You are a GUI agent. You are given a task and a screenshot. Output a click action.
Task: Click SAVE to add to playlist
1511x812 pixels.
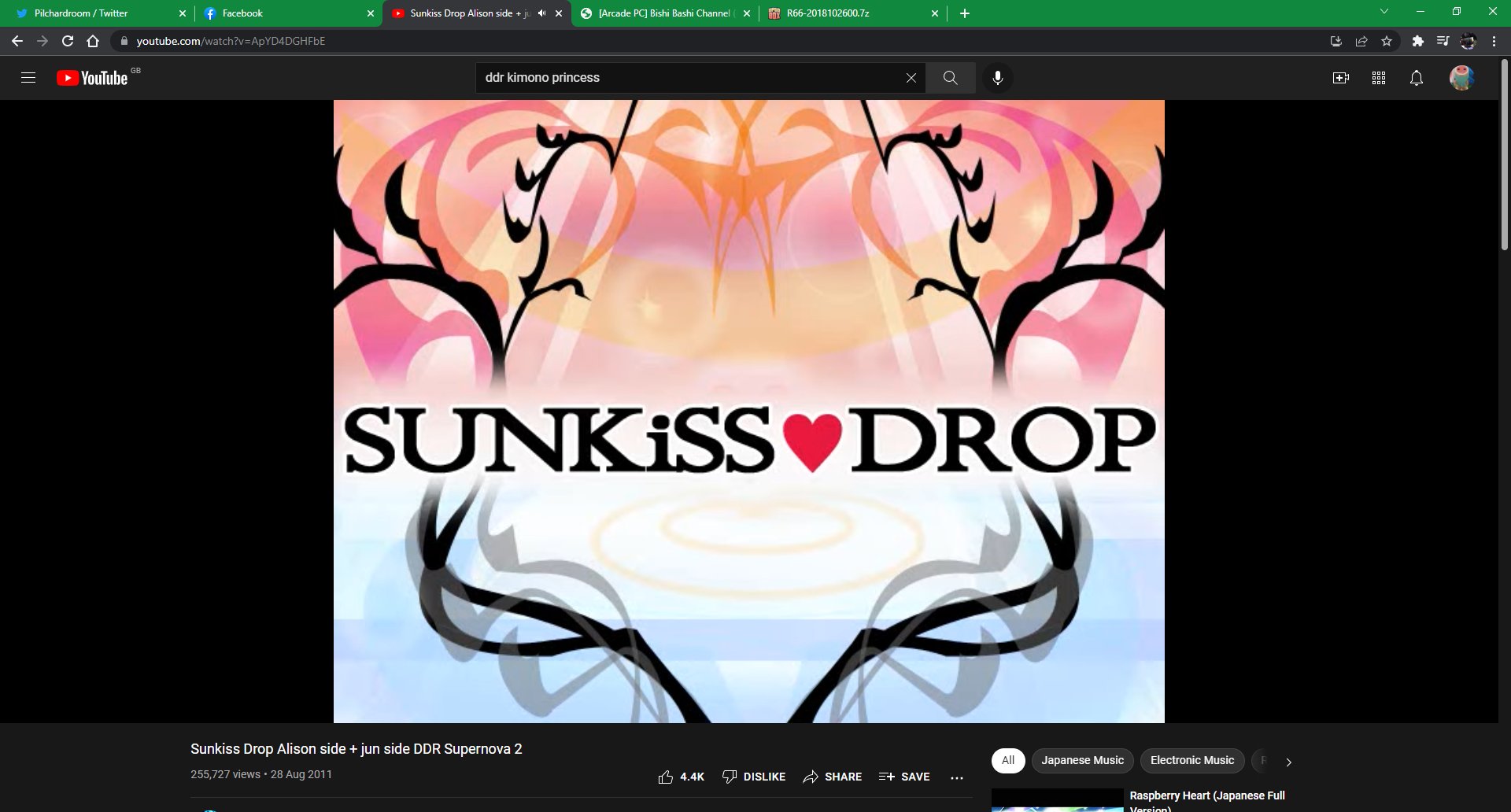coord(904,777)
